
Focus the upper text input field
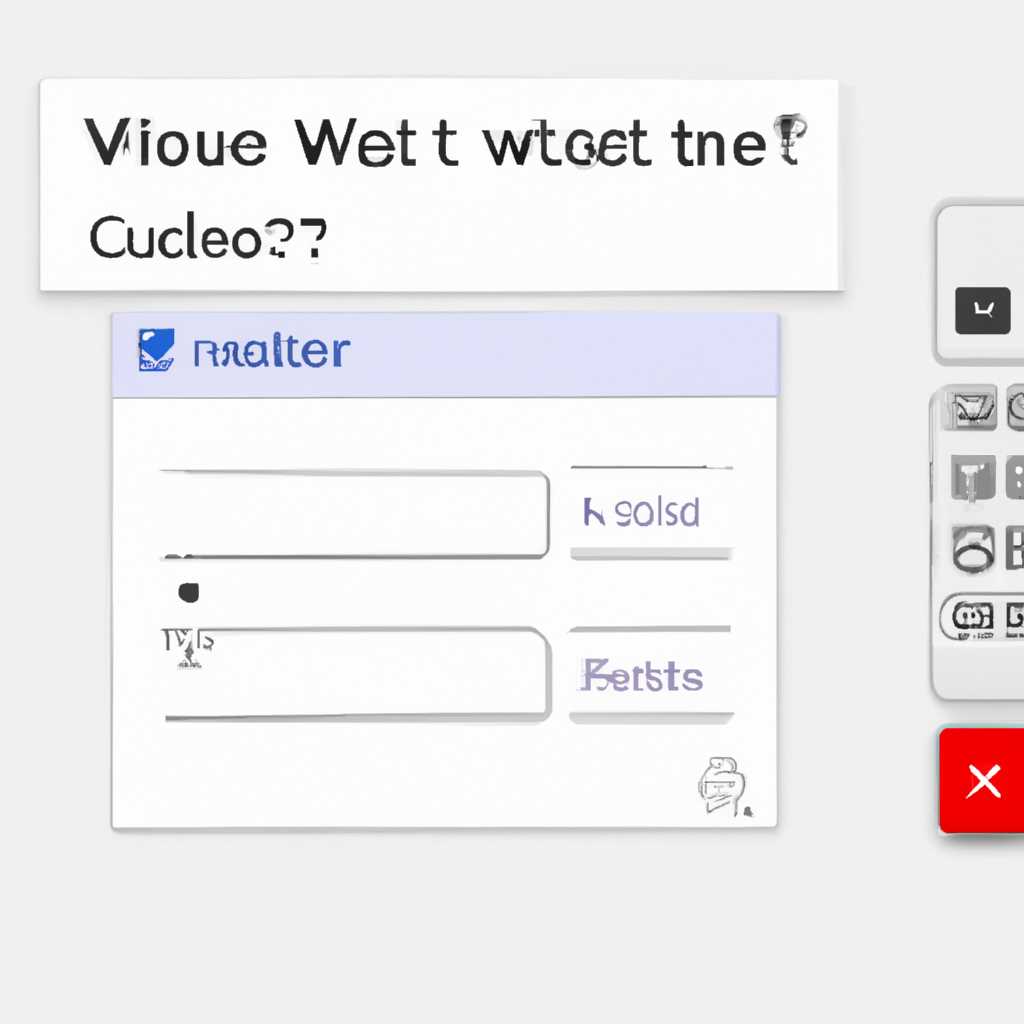[x=354, y=515]
